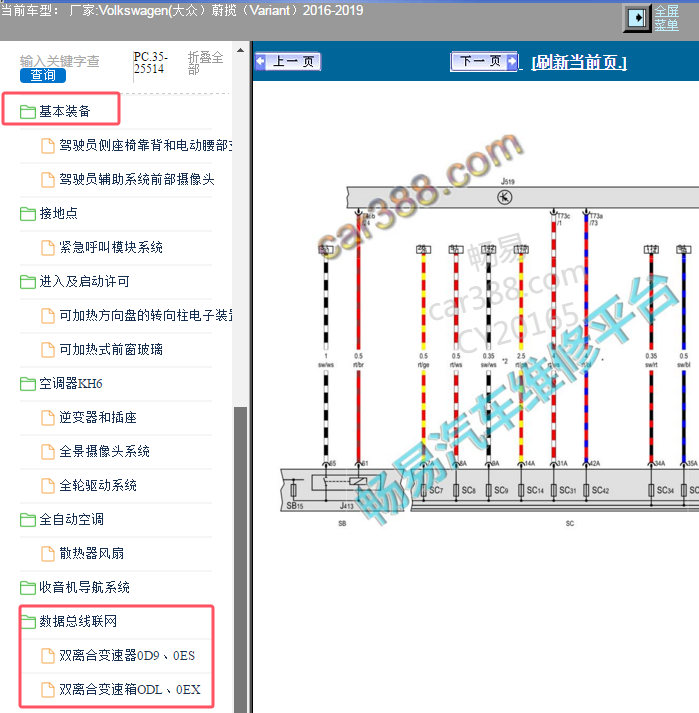Click the J519 component label in diagram
This screenshot has height=713, width=699.
[508, 181]
